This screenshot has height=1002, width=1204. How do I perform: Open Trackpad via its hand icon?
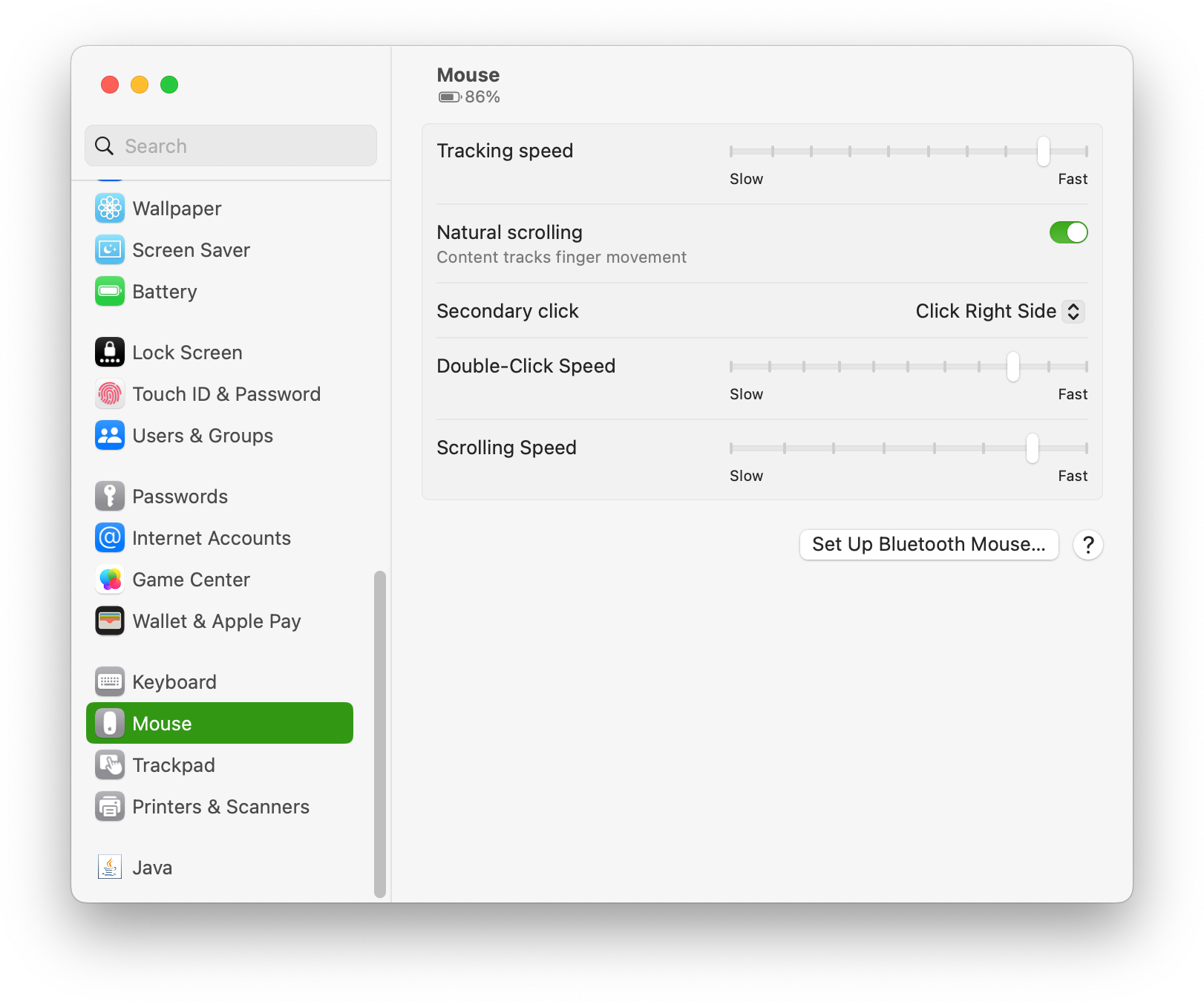(110, 765)
